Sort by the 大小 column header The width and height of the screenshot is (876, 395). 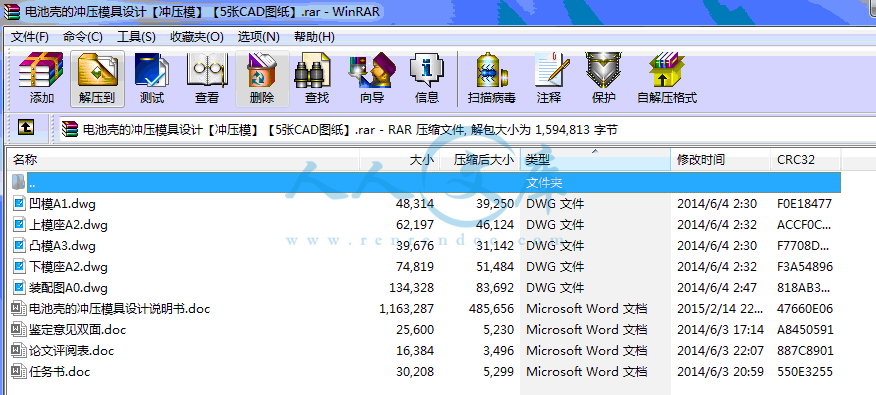399,160
